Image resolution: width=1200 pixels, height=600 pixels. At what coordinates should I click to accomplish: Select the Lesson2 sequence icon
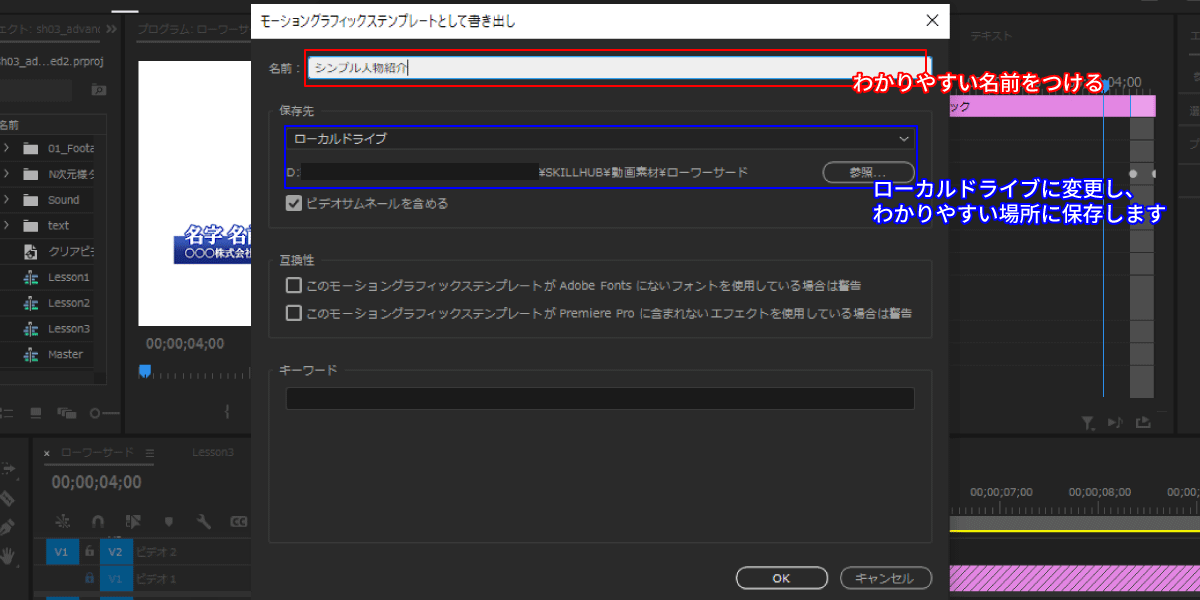30,303
